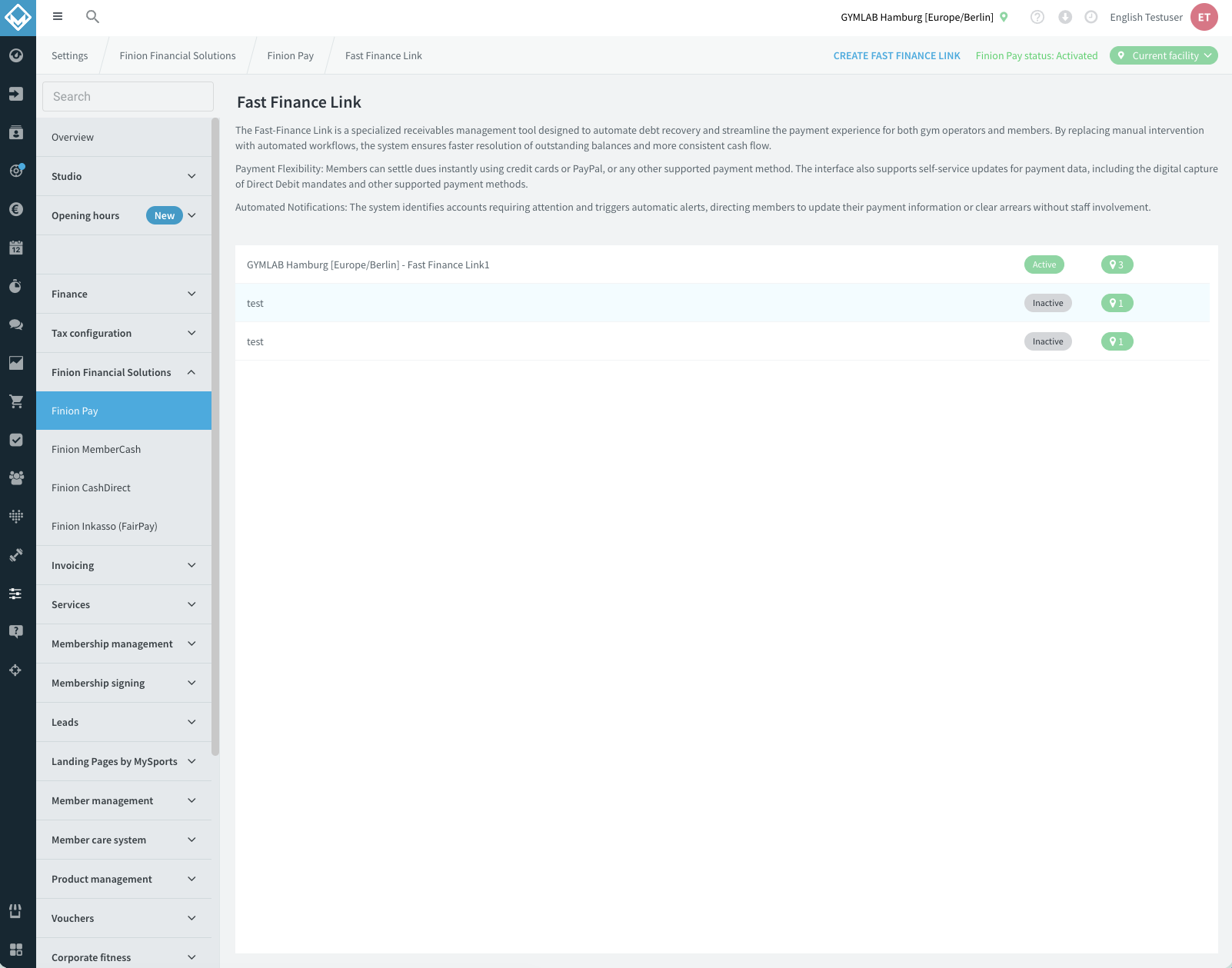Go to Finion Pay breadcrumb
Viewport: 1232px width, 968px height.
291,55
